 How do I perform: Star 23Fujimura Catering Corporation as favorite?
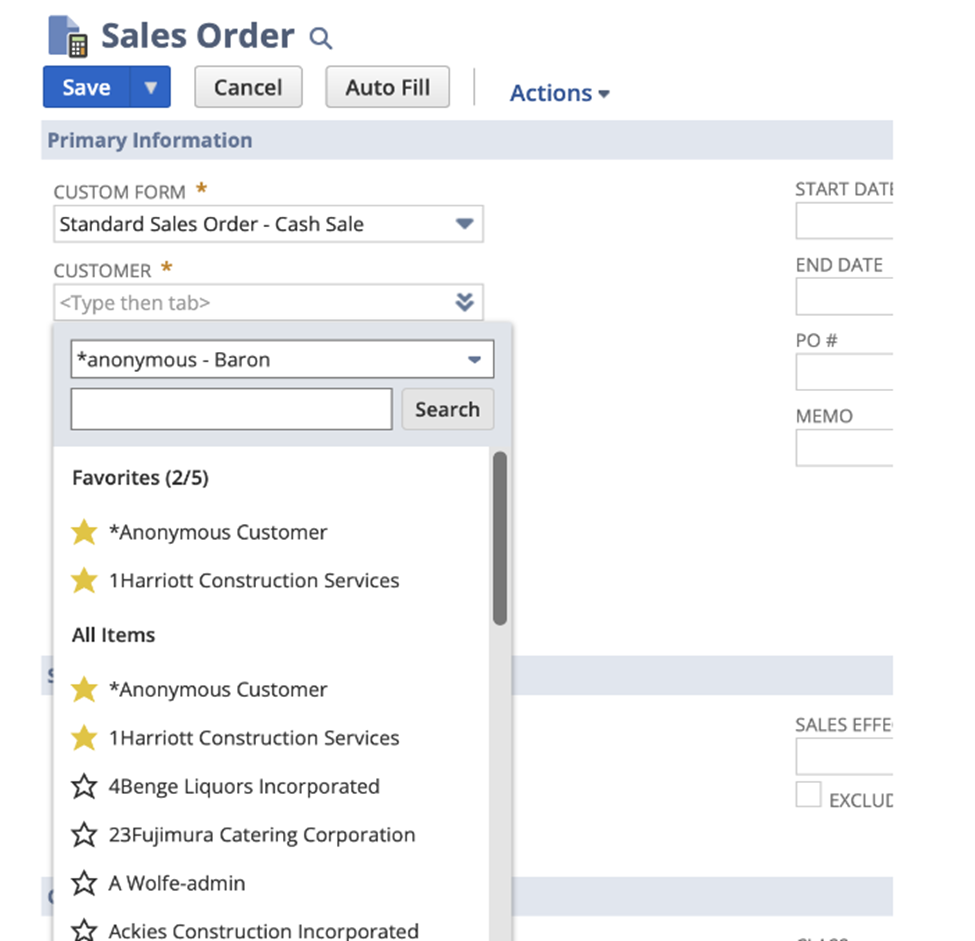(84, 834)
